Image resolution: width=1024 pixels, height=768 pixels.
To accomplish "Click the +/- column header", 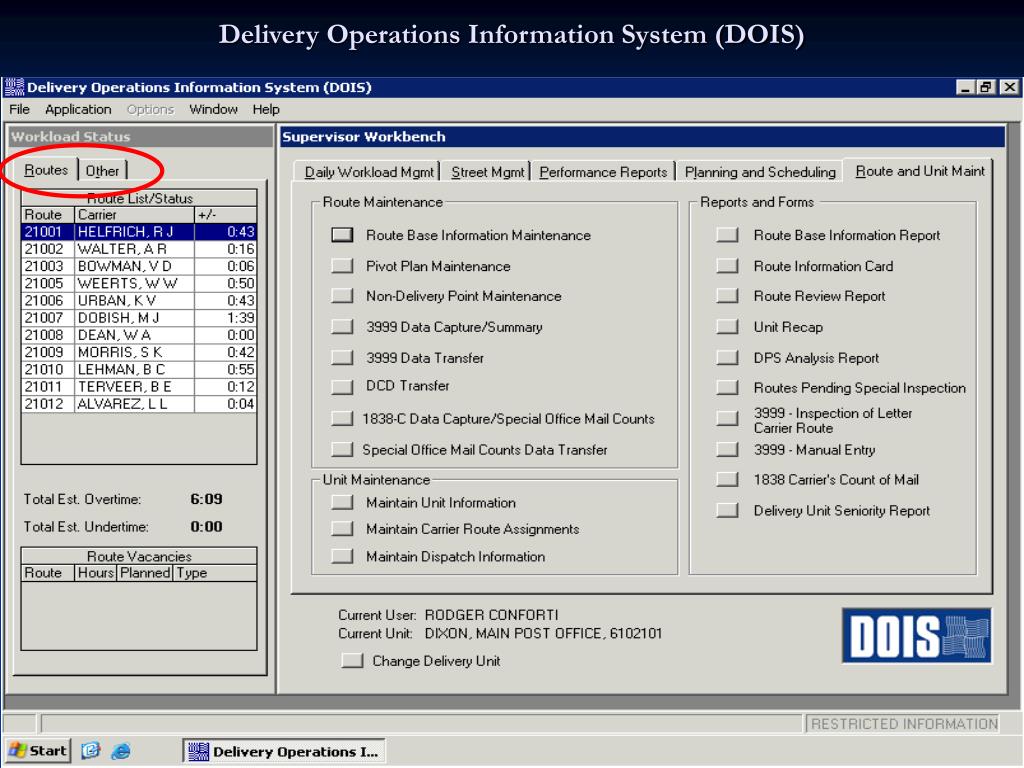I will [225, 215].
